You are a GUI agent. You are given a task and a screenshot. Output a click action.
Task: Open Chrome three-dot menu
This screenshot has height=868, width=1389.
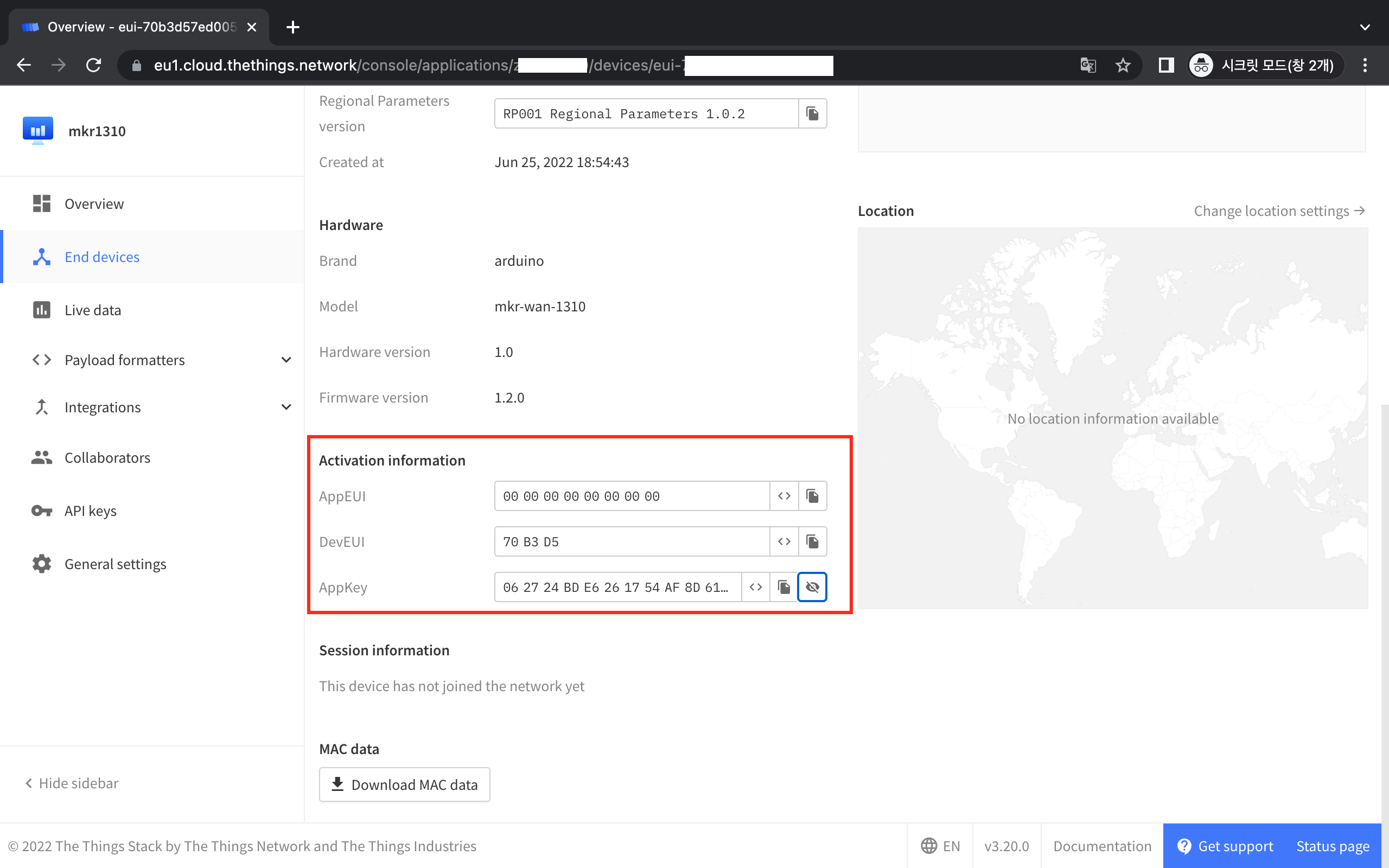tap(1365, 65)
